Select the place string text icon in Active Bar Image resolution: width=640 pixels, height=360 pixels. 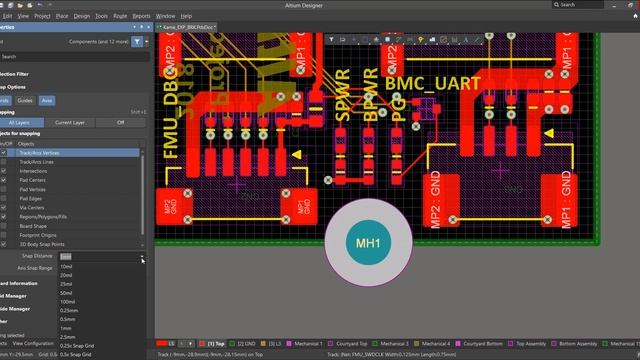tap(466, 40)
